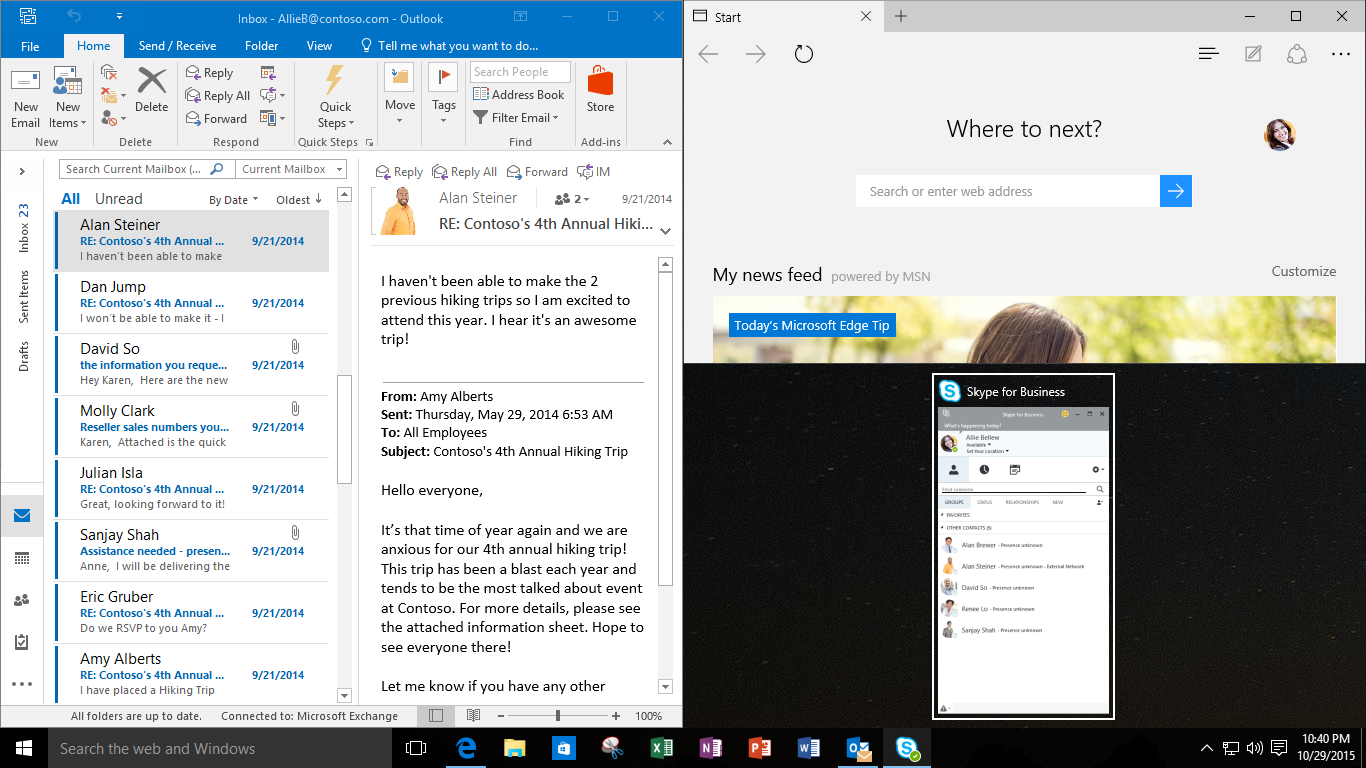Click the Edge address search box
Image resolution: width=1366 pixels, height=768 pixels.
pyautogui.click(x=1008, y=191)
